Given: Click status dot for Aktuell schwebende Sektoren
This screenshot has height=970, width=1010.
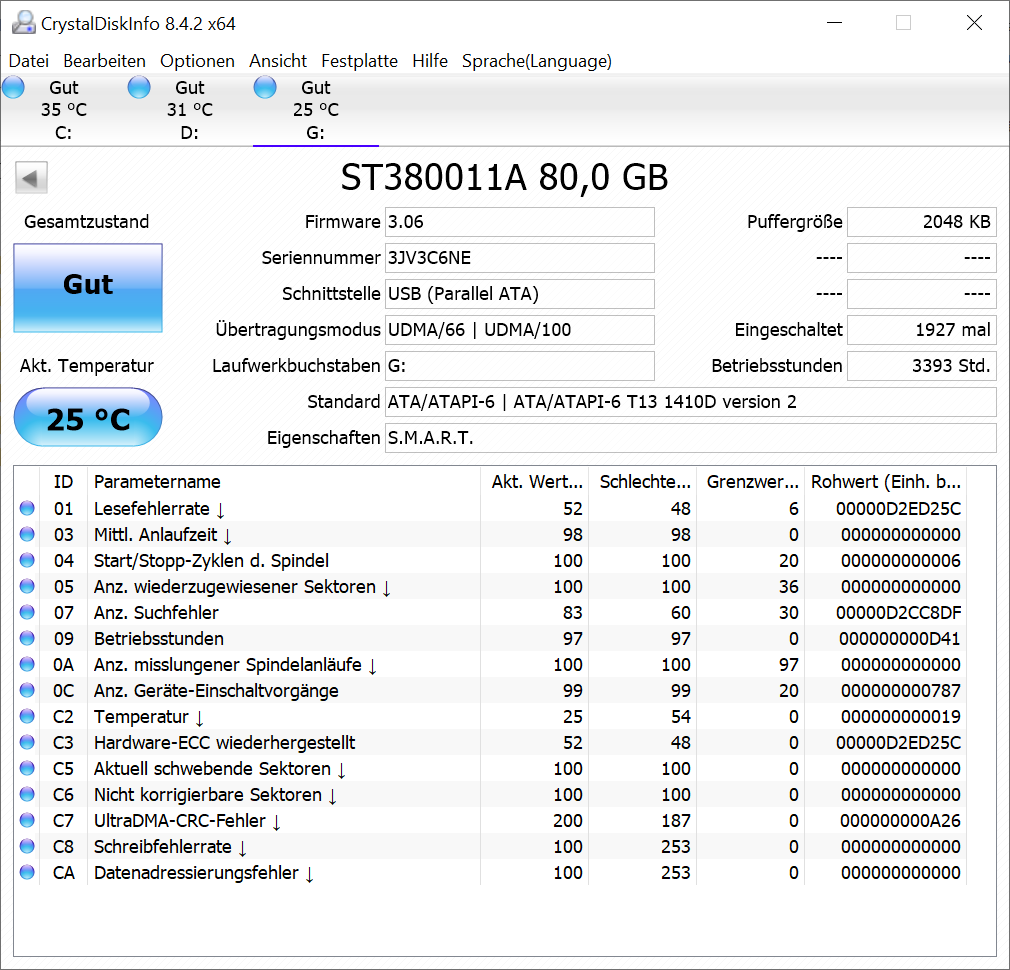Looking at the screenshot, I should pos(27,768).
